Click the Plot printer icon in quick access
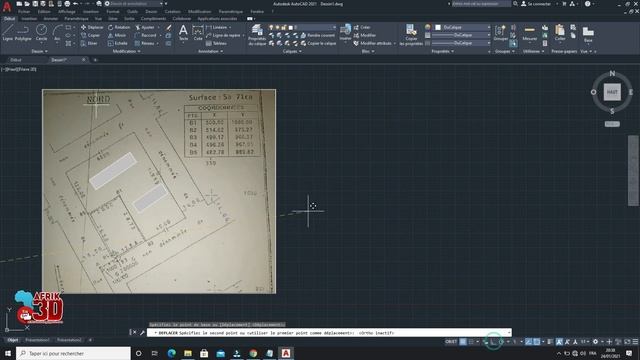Viewport: 640px width, 360px height. (x=67, y=4)
